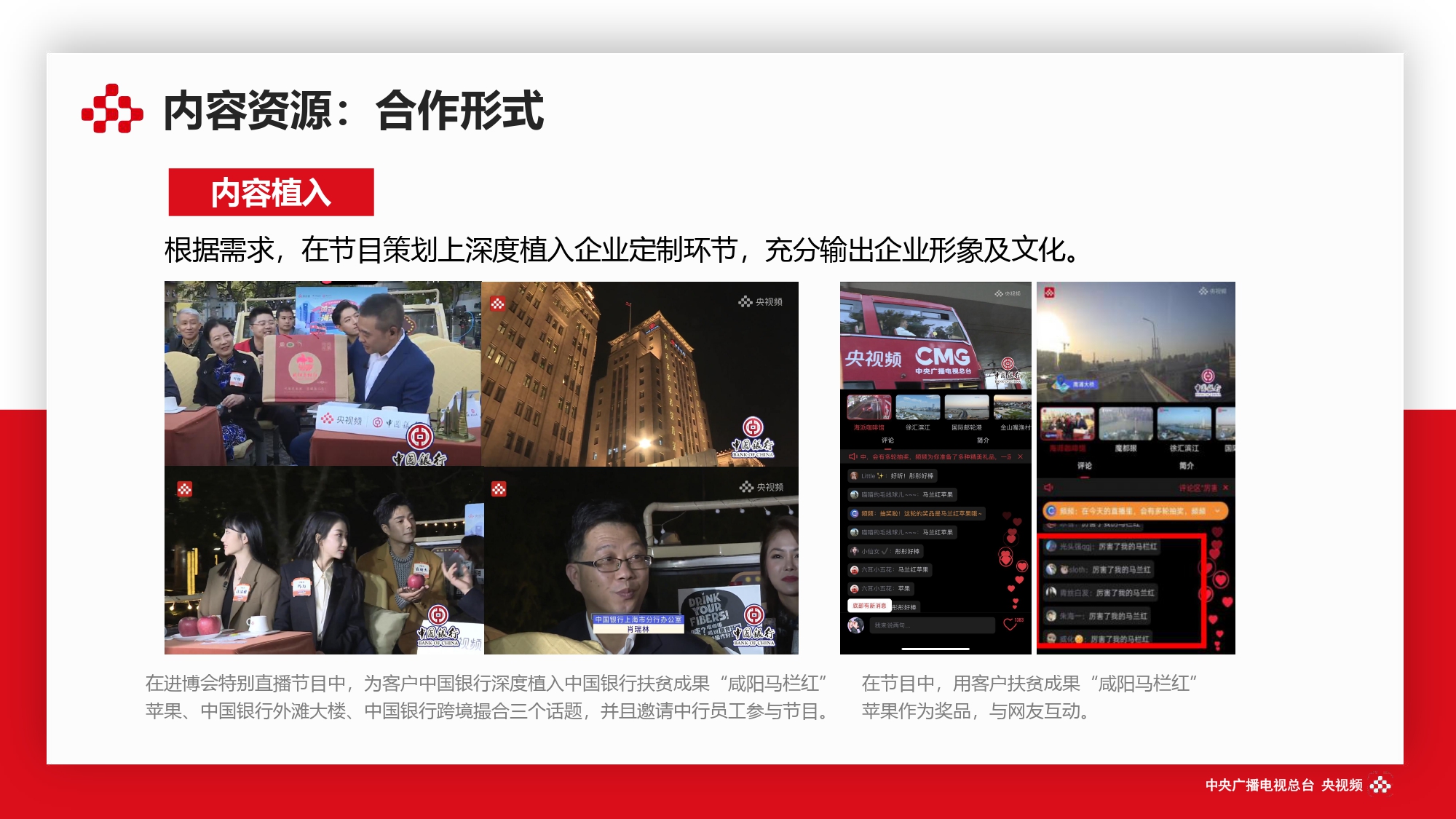Expand the orange 频频 lottery banner chevron

point(1217,511)
